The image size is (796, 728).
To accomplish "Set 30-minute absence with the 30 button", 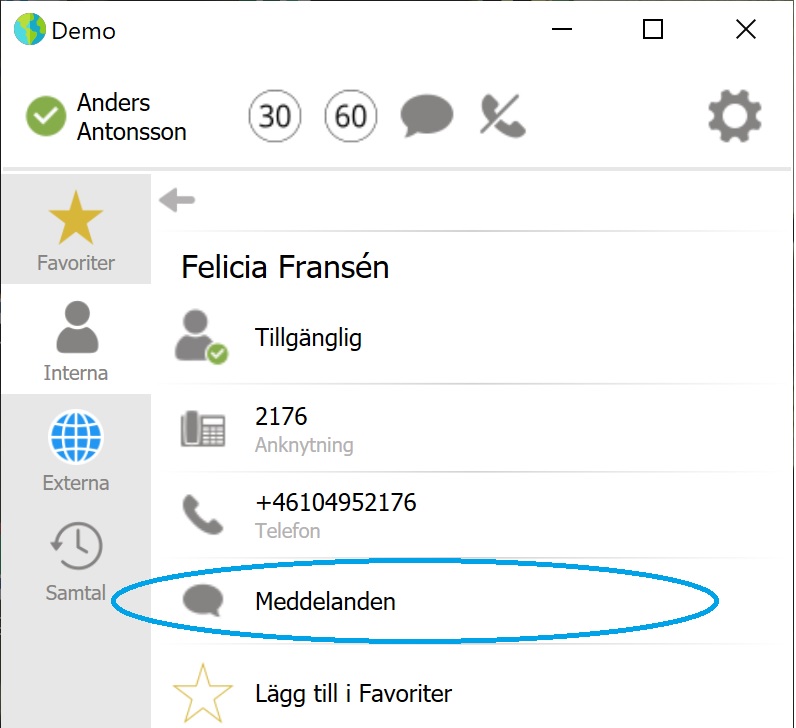I will [x=275, y=116].
